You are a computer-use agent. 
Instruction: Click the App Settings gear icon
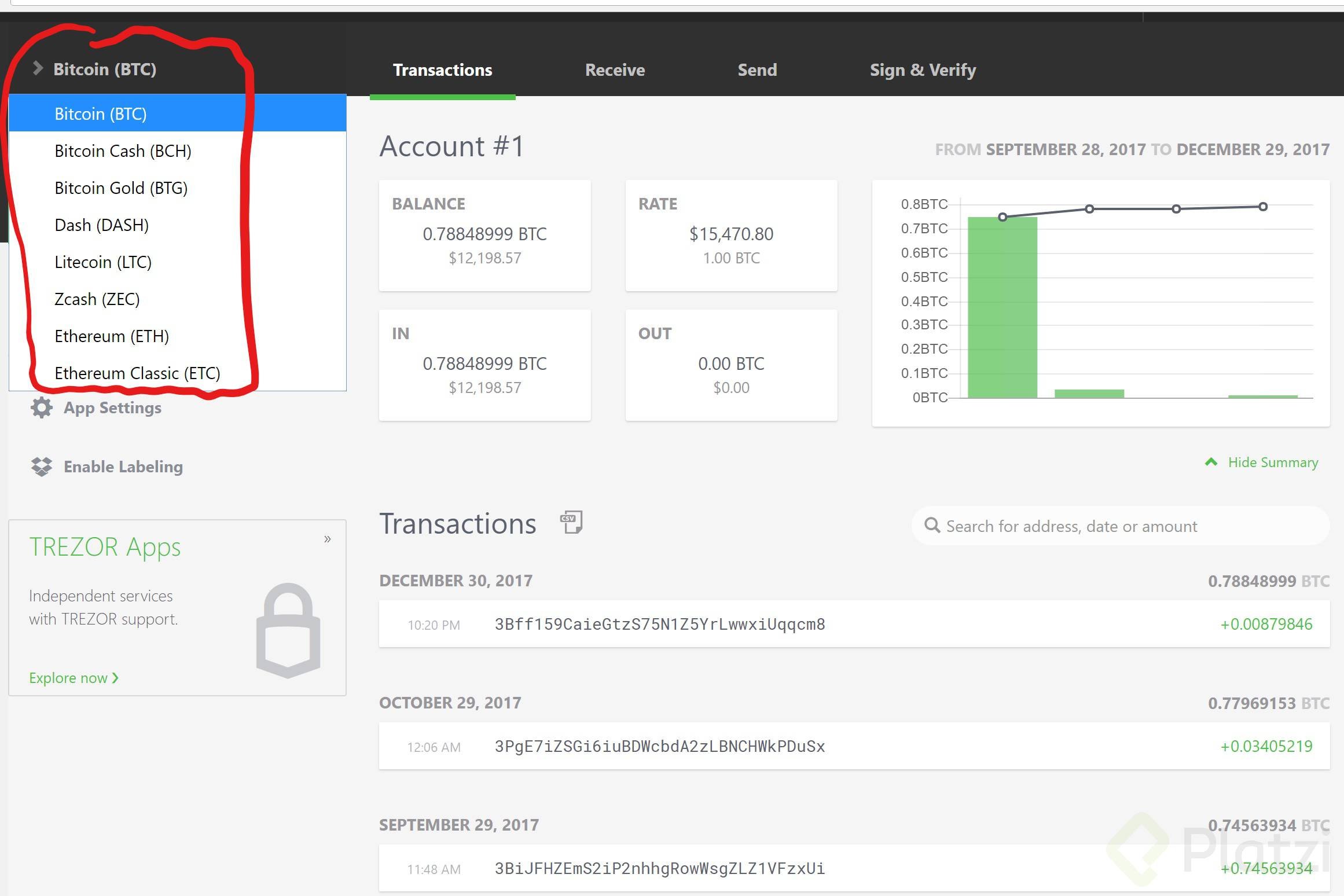pyautogui.click(x=42, y=407)
